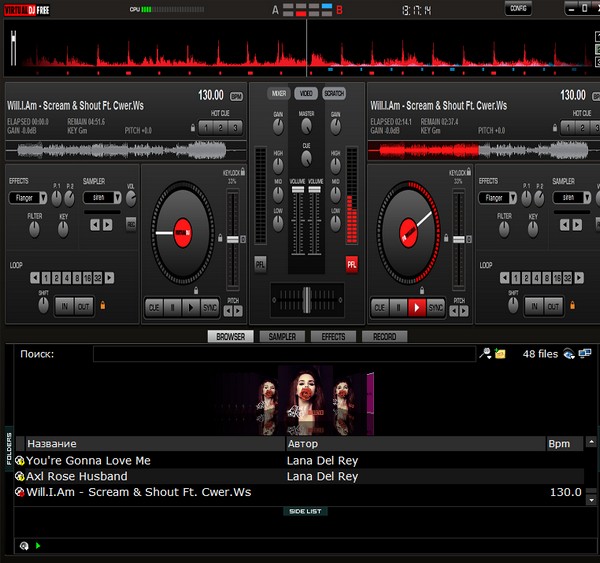Trigger hot cue 2 on left deck
600x563 pixels.
(x=220, y=127)
